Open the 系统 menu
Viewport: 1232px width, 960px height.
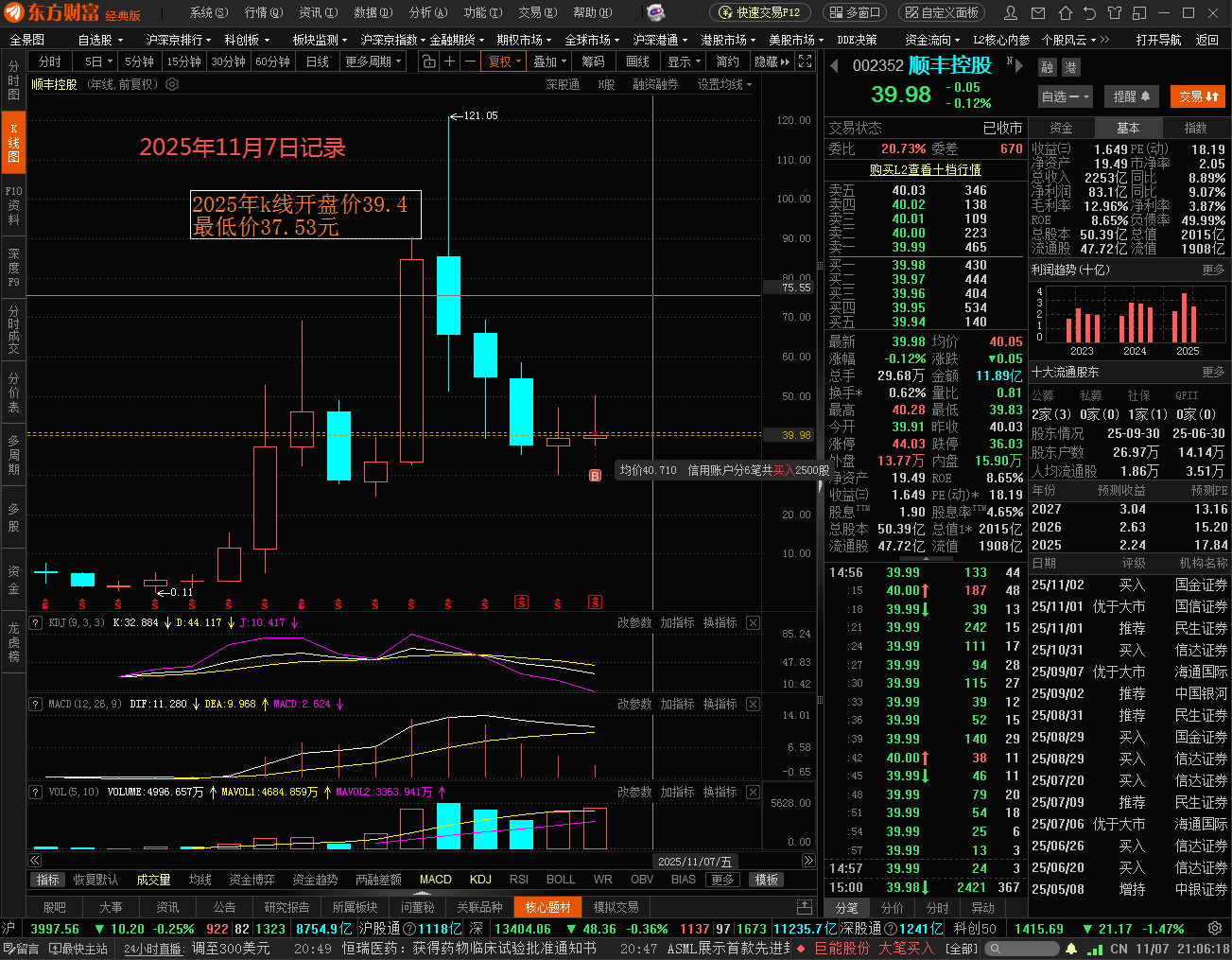point(208,12)
